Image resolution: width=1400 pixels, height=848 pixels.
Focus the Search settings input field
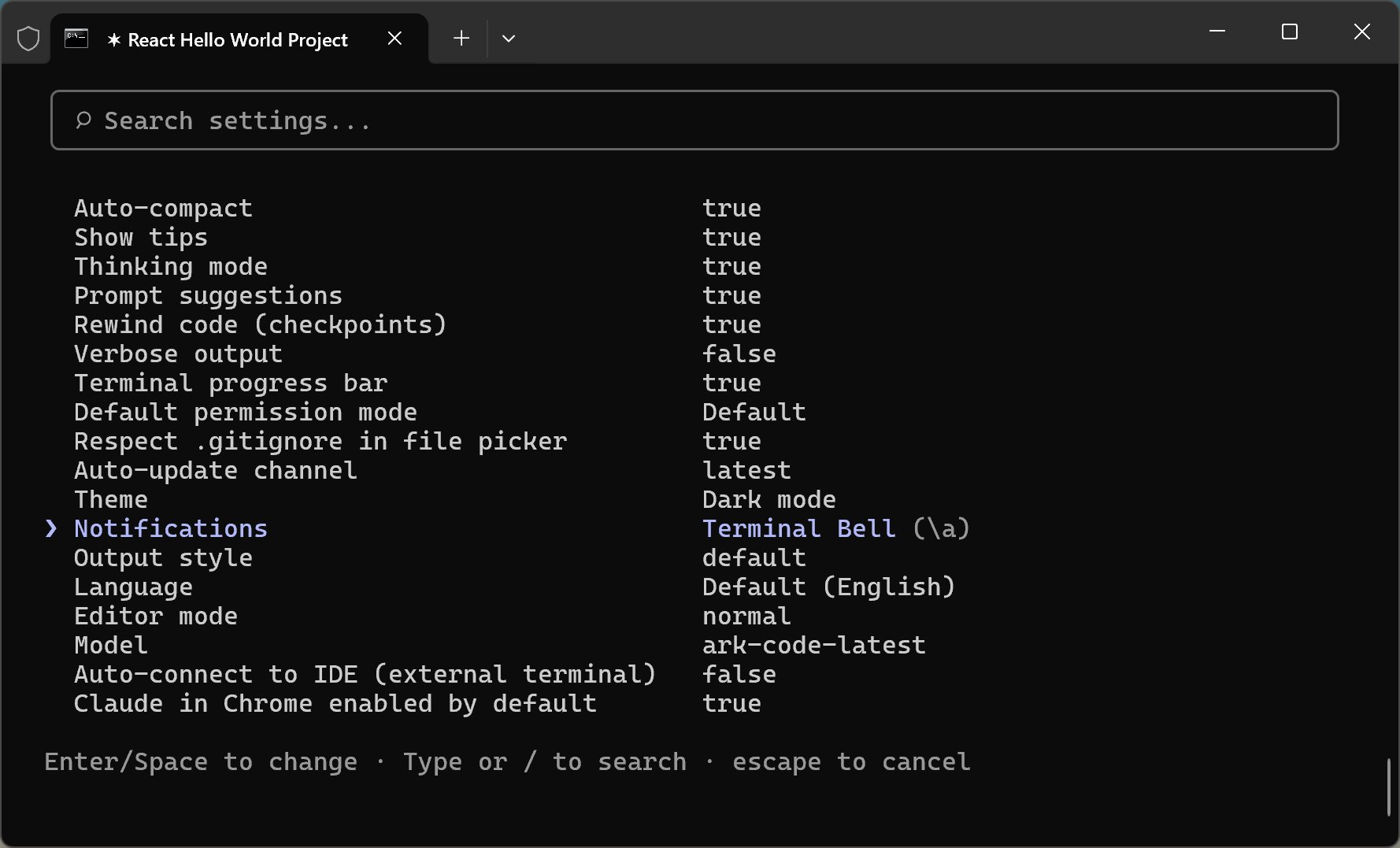pyautogui.click(x=693, y=120)
